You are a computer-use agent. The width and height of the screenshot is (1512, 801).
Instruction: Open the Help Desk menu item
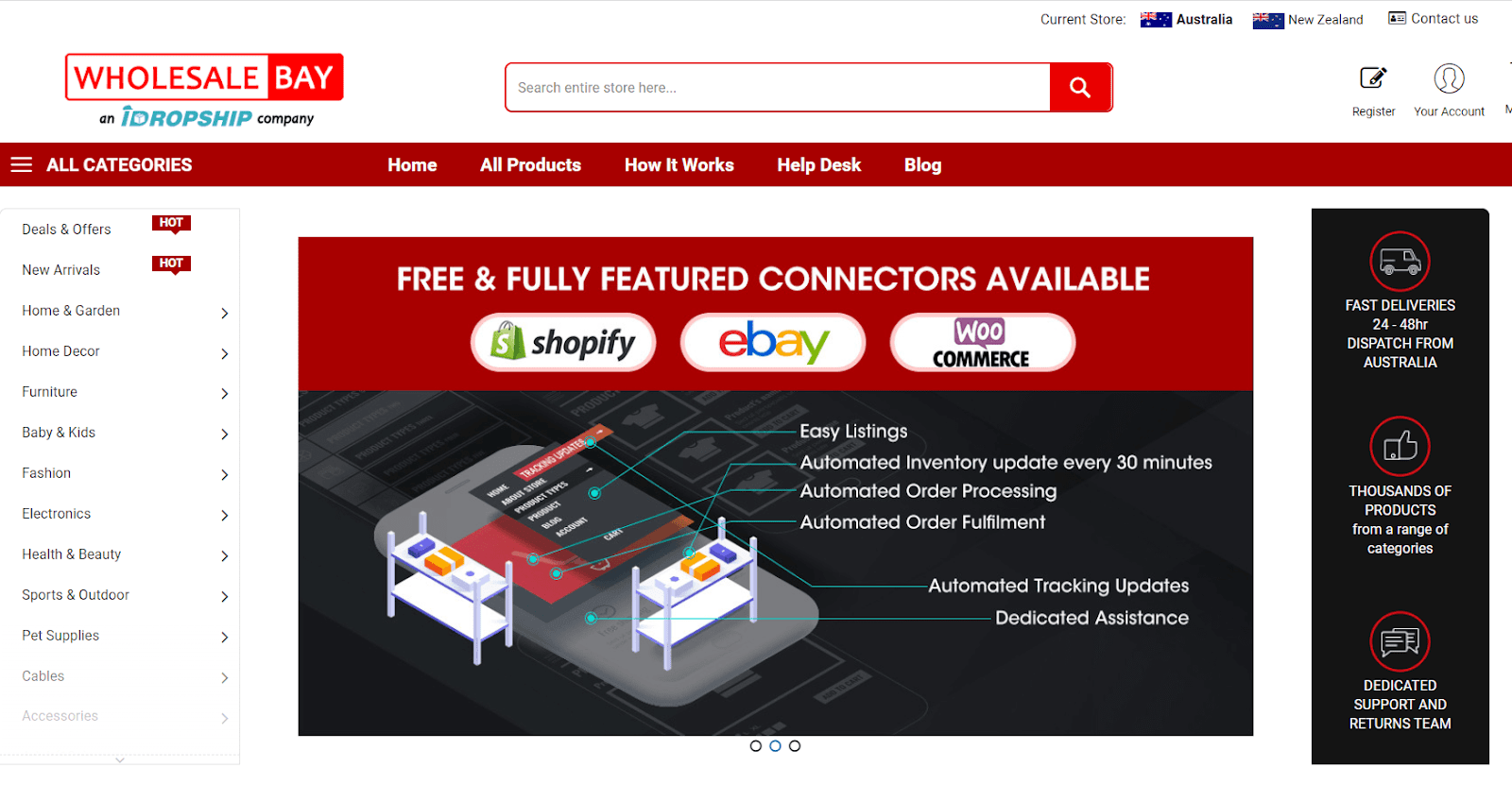(x=819, y=165)
